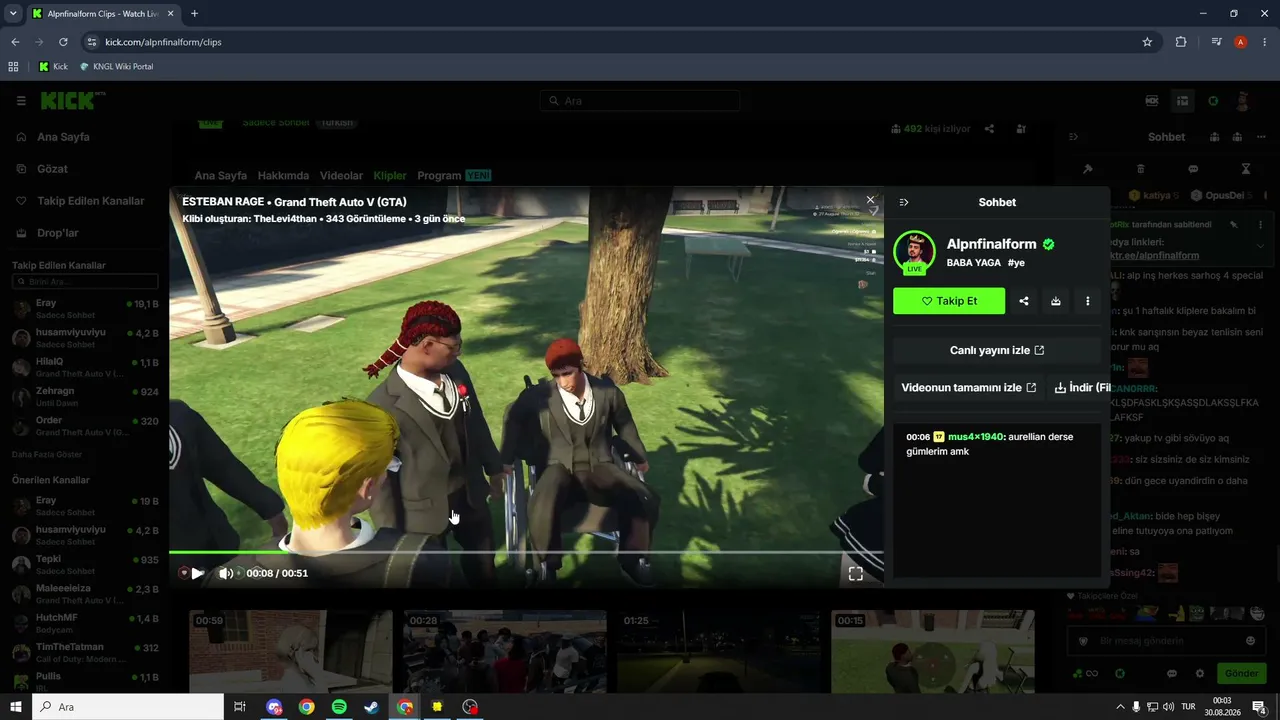Click the chat trash icon
Screen dimensions: 1280x720
click(1141, 169)
